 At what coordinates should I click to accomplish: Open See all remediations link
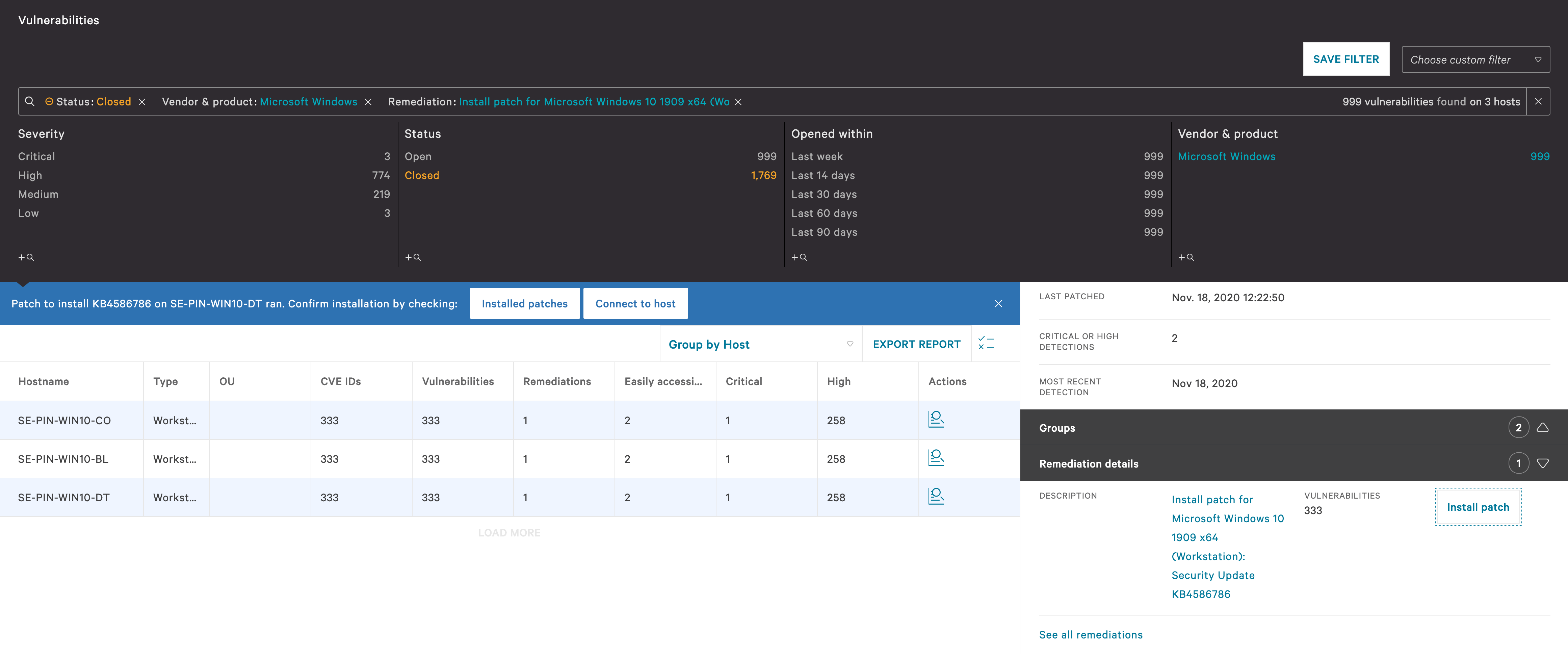(1091, 634)
